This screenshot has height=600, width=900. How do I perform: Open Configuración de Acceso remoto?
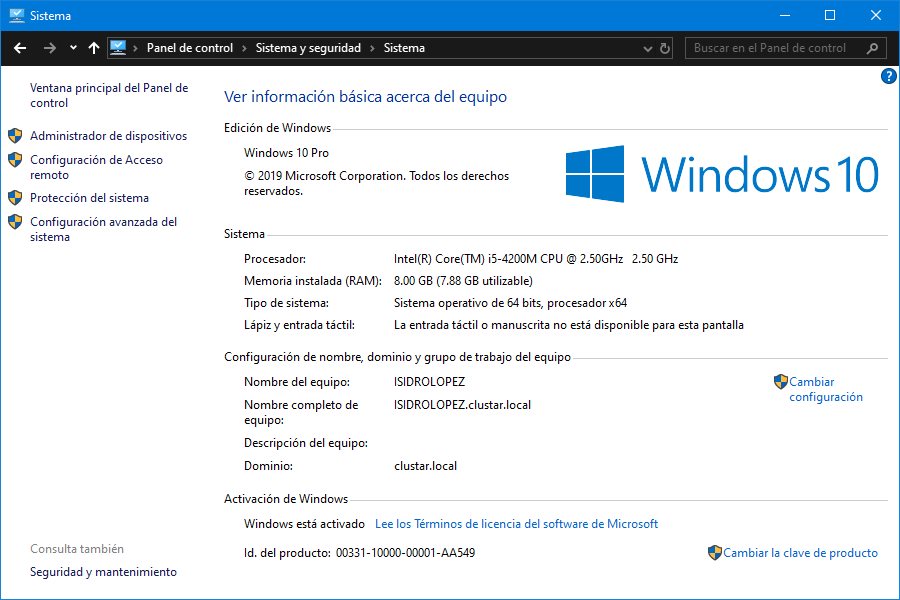tap(96, 167)
